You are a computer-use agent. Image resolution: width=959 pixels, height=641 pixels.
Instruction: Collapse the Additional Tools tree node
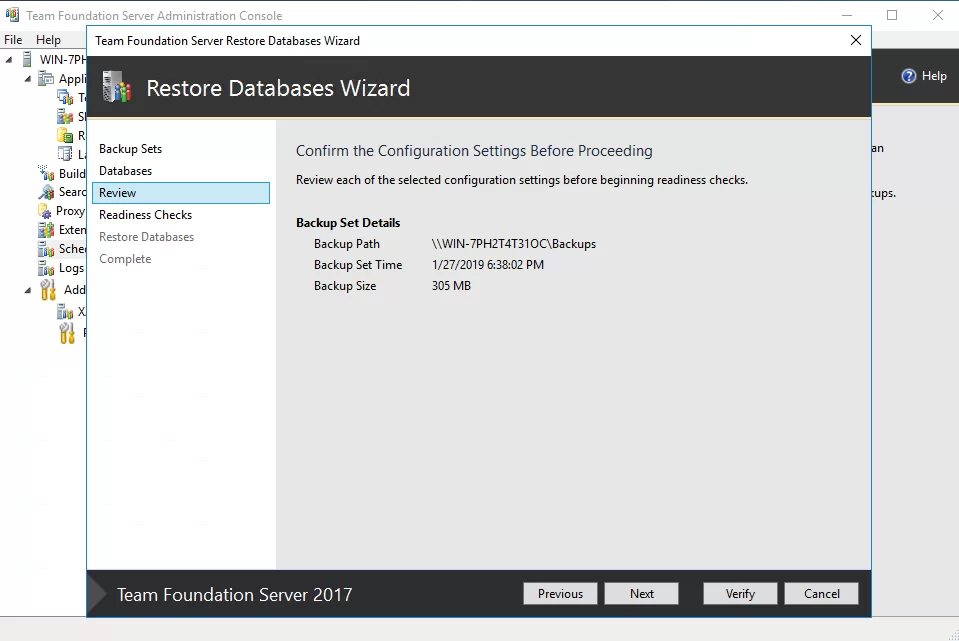tap(28, 290)
